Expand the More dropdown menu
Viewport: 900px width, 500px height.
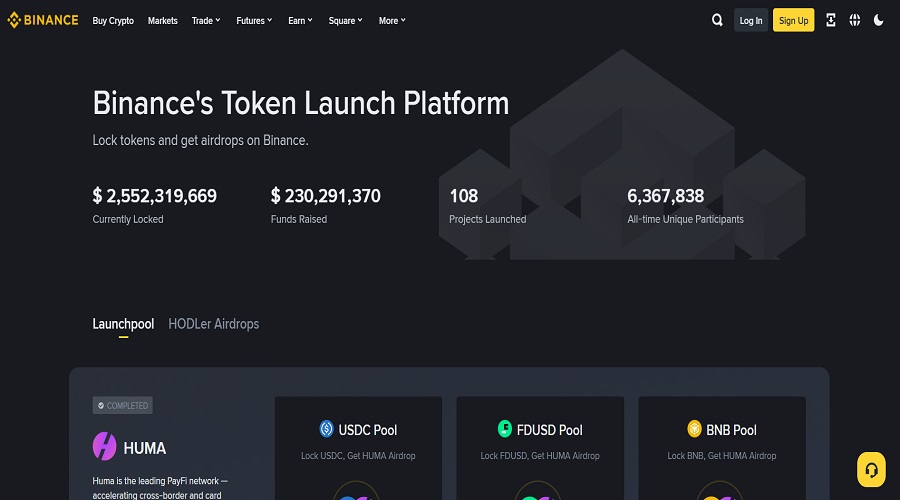[x=392, y=21]
